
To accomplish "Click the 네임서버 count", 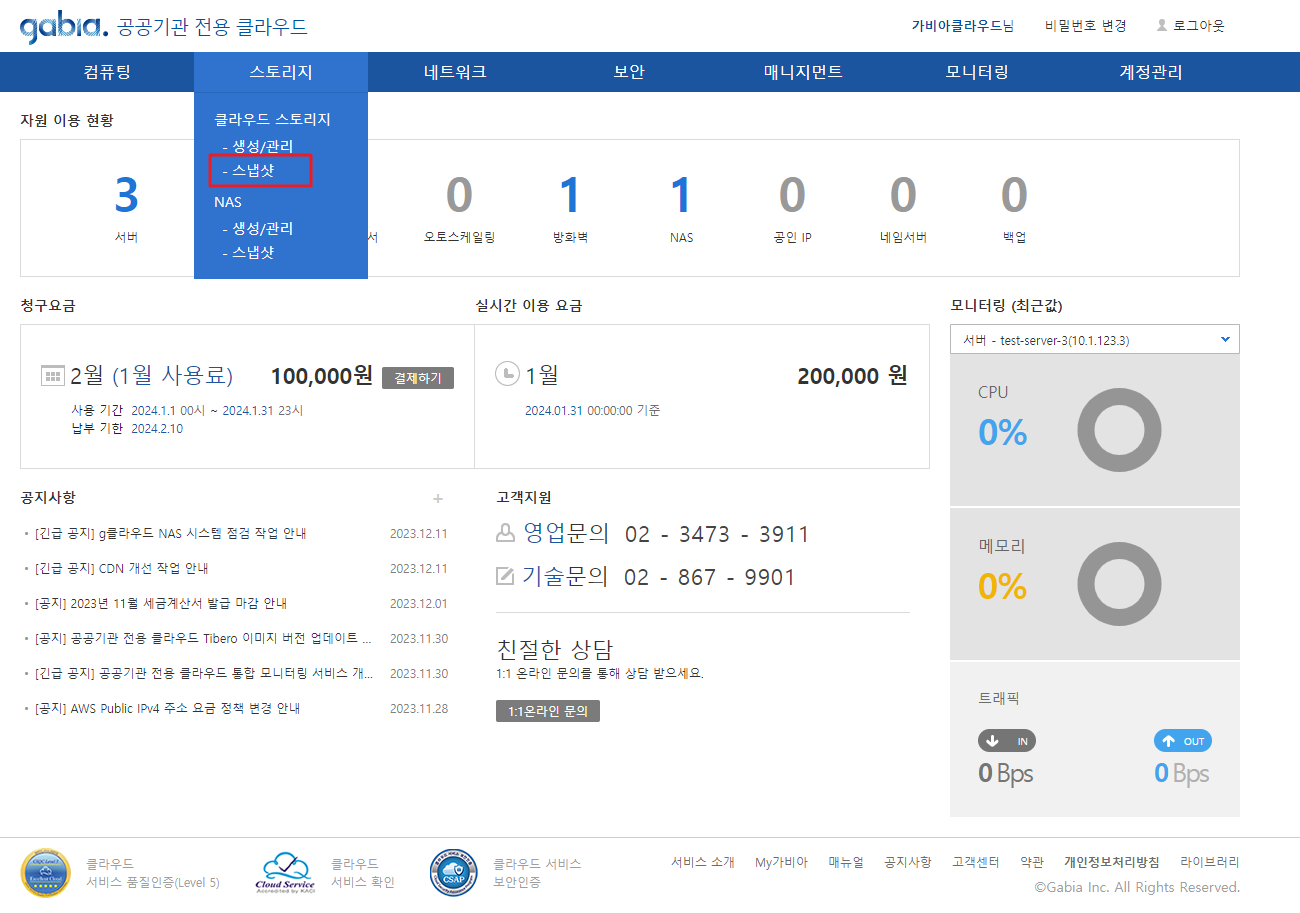I will point(903,195).
